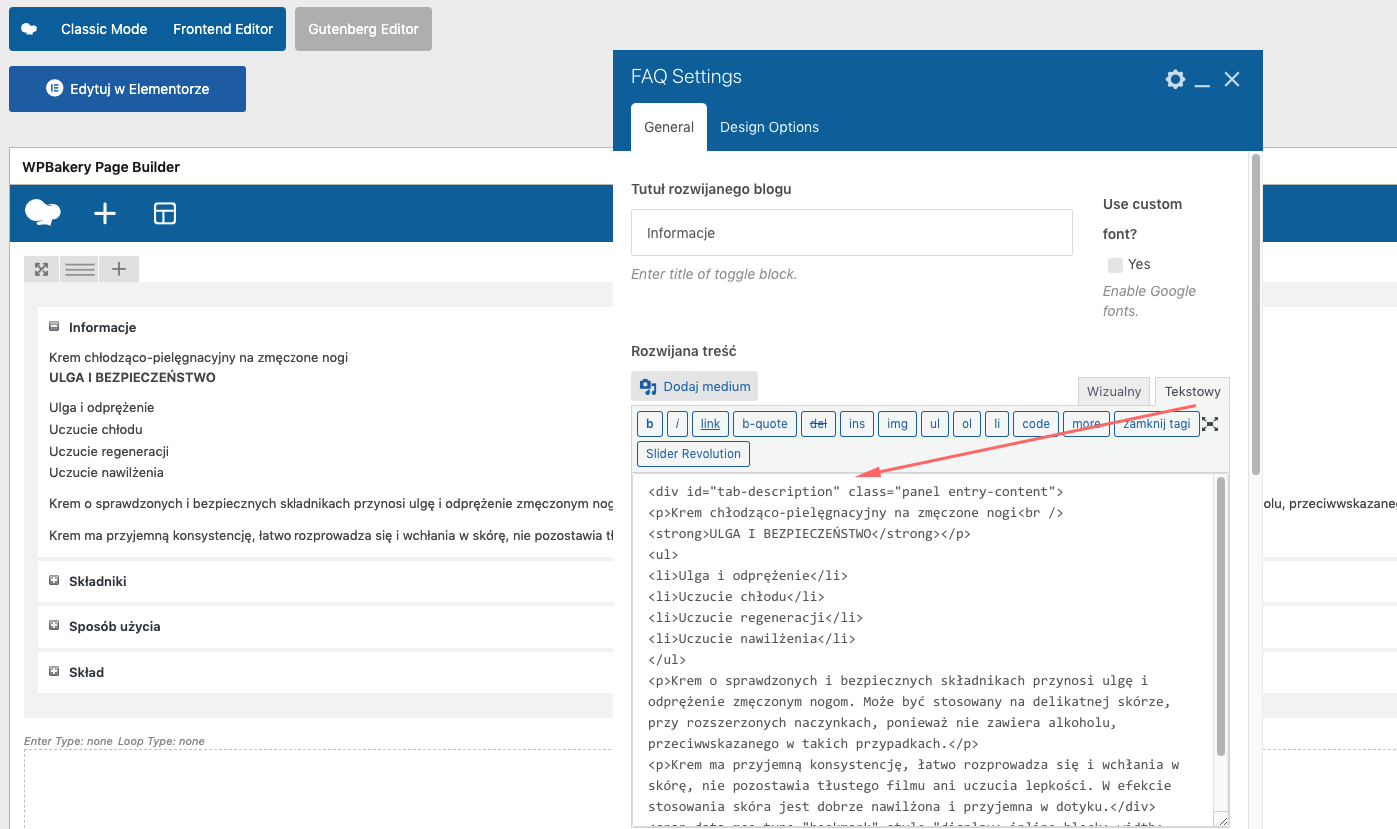
Task: Insert ordered list with ol button
Action: [967, 424]
